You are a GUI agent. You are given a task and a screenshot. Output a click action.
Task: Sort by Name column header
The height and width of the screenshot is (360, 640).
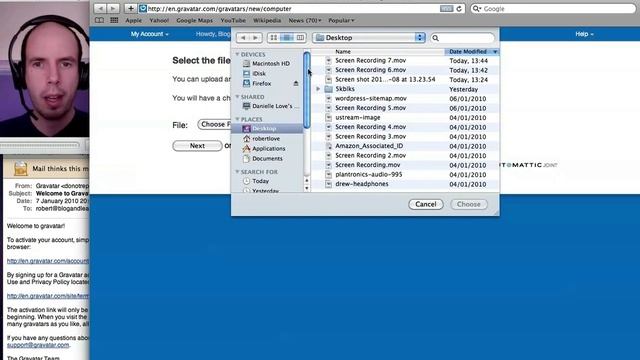pos(378,52)
